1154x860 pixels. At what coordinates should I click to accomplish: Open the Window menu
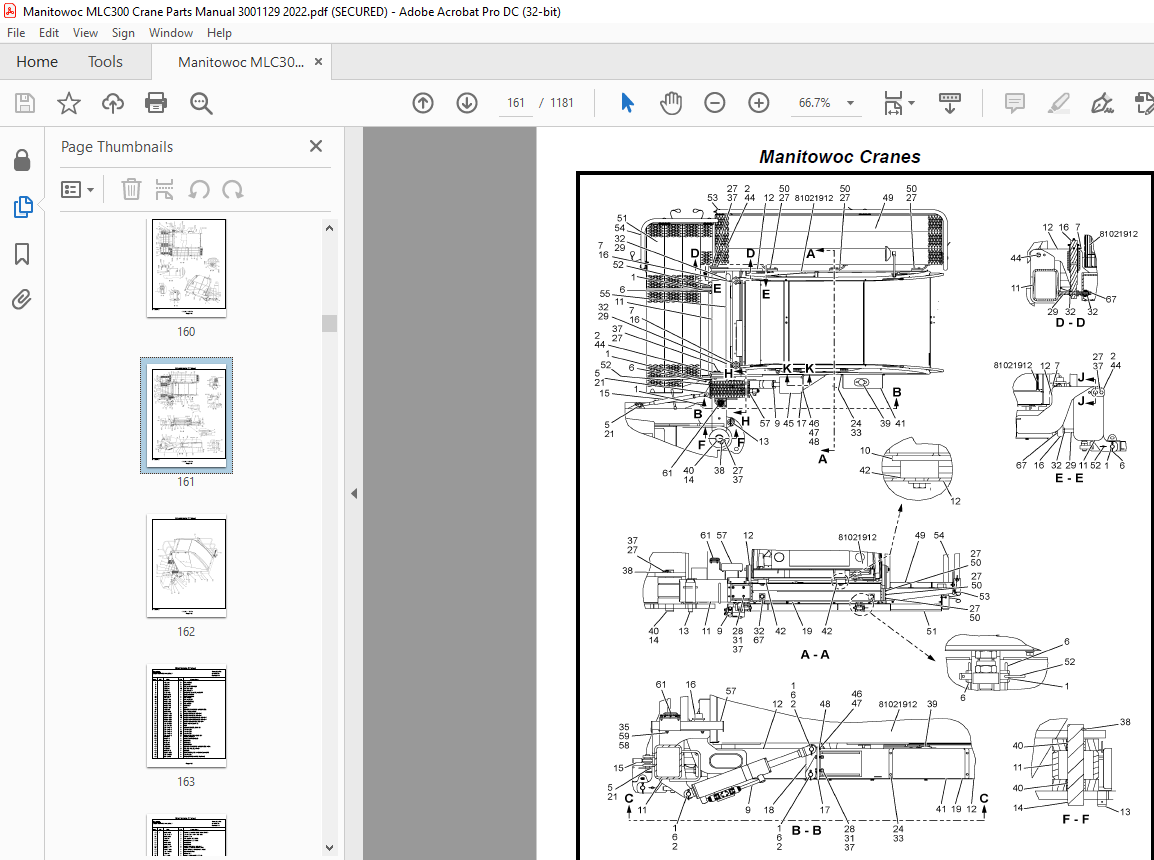(171, 33)
